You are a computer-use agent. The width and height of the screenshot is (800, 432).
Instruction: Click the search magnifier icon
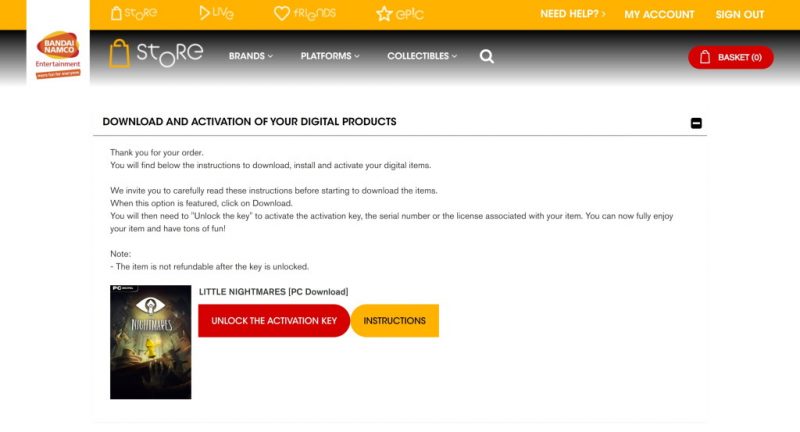coord(487,56)
